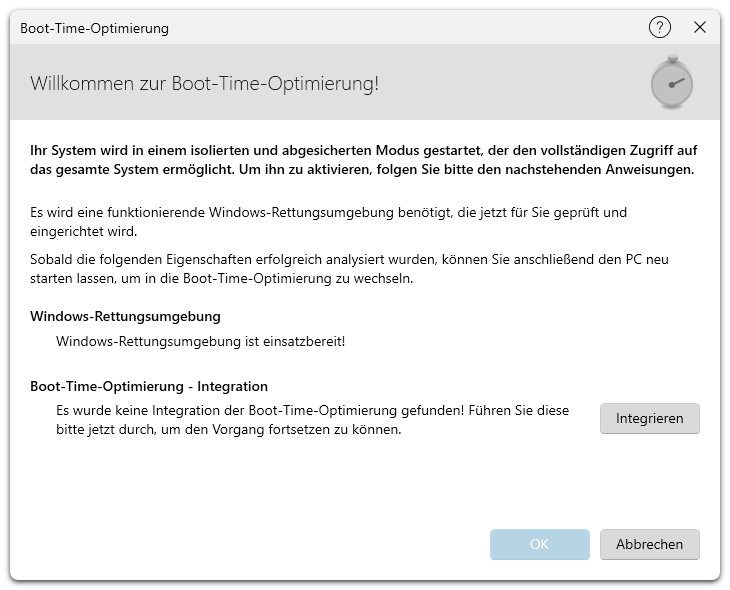
Task: Click the line starting bitte jetzt durch
Action: tap(228, 430)
